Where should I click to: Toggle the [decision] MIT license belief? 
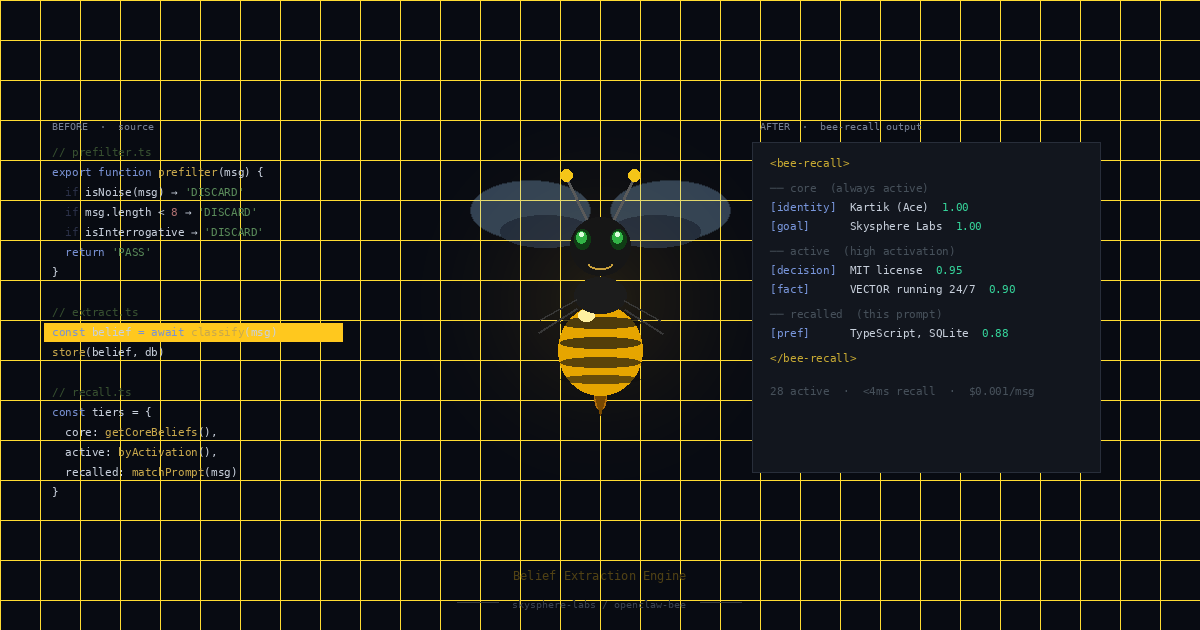[804, 270]
